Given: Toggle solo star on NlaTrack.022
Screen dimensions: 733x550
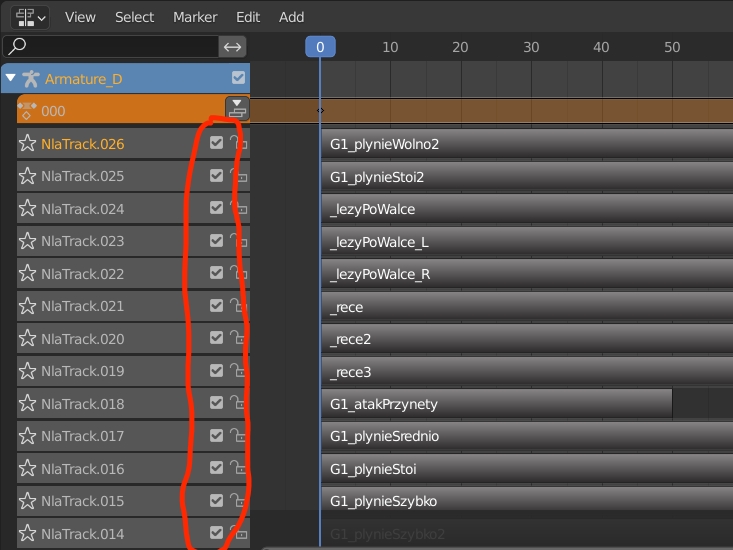Looking at the screenshot, I should point(28,273).
